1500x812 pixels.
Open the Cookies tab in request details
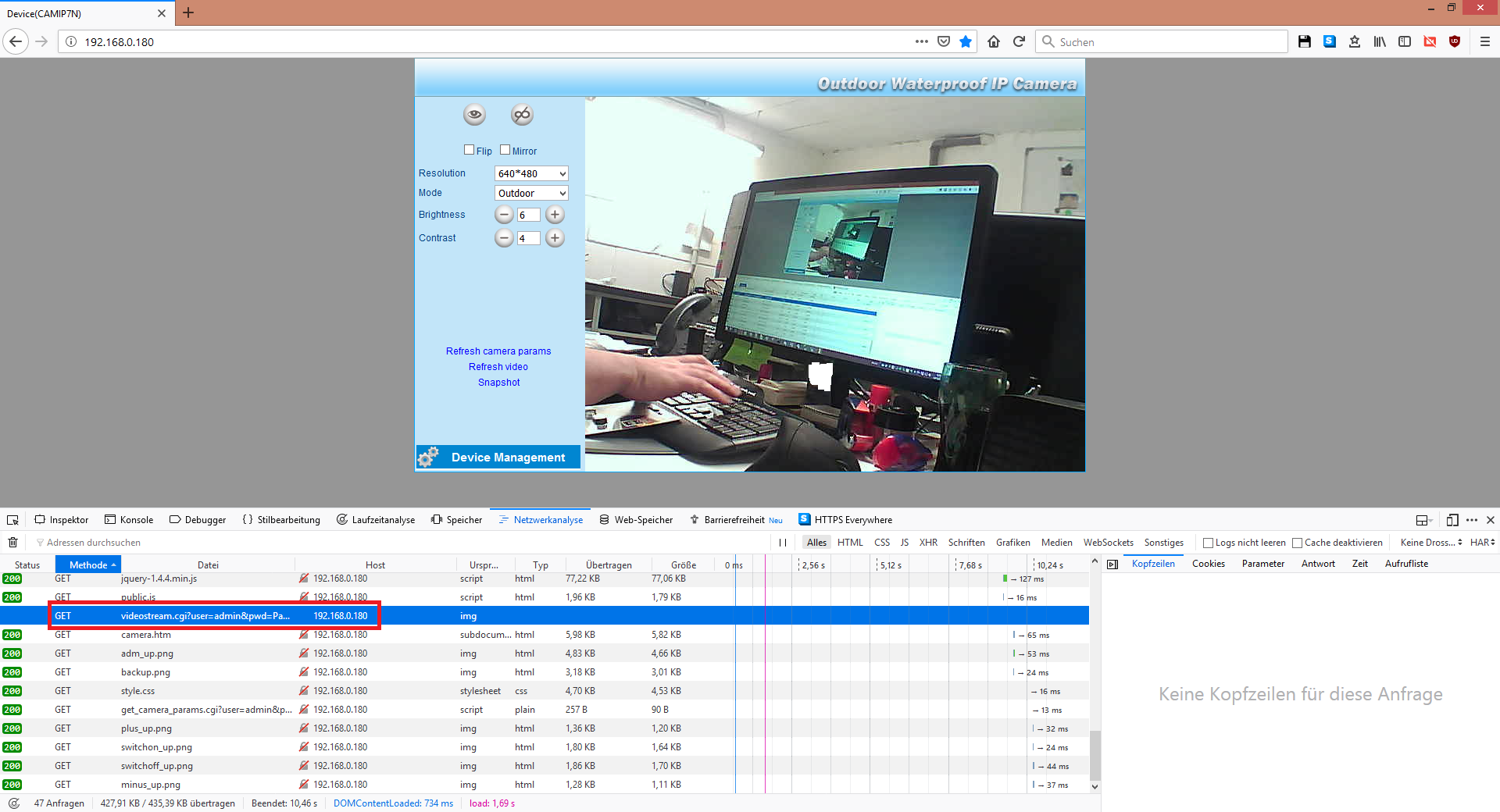[x=1208, y=564]
